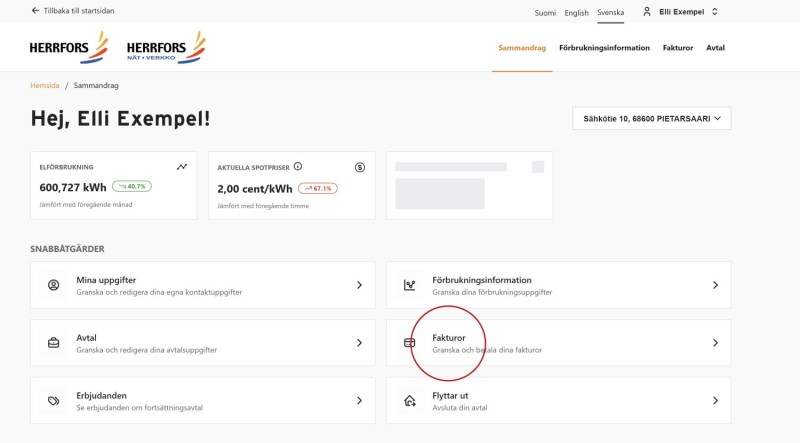800x443 pixels.
Task: Click the green 40.7% change badge
Action: coord(132,186)
